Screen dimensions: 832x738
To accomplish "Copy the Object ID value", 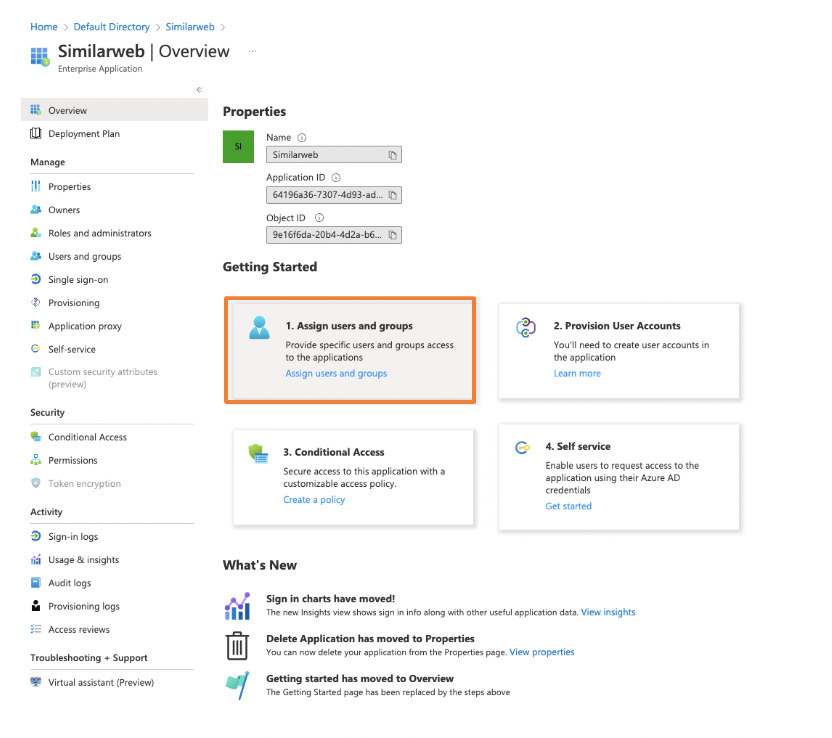I will click(x=393, y=235).
